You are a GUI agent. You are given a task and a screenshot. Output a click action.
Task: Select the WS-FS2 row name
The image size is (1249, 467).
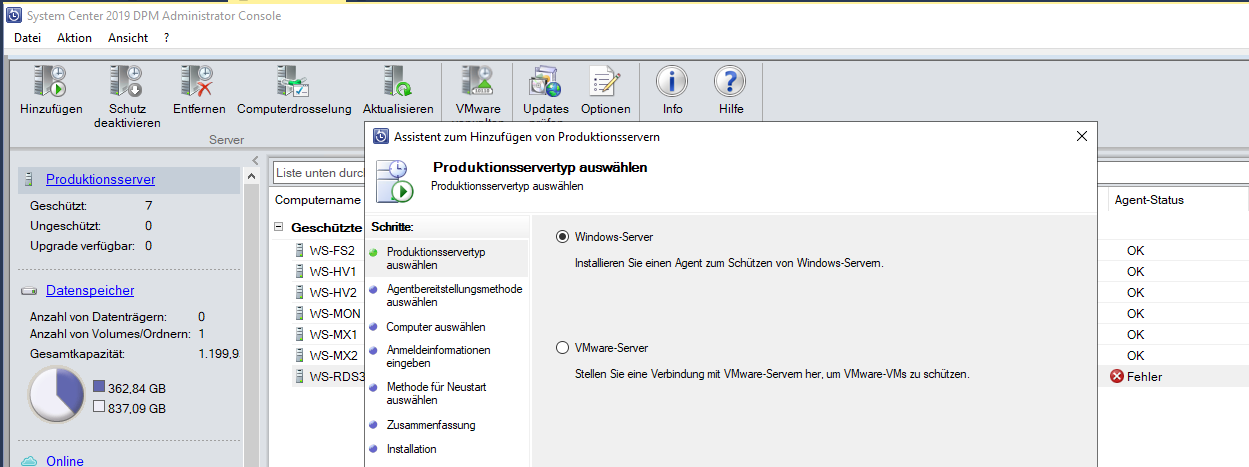click(333, 250)
